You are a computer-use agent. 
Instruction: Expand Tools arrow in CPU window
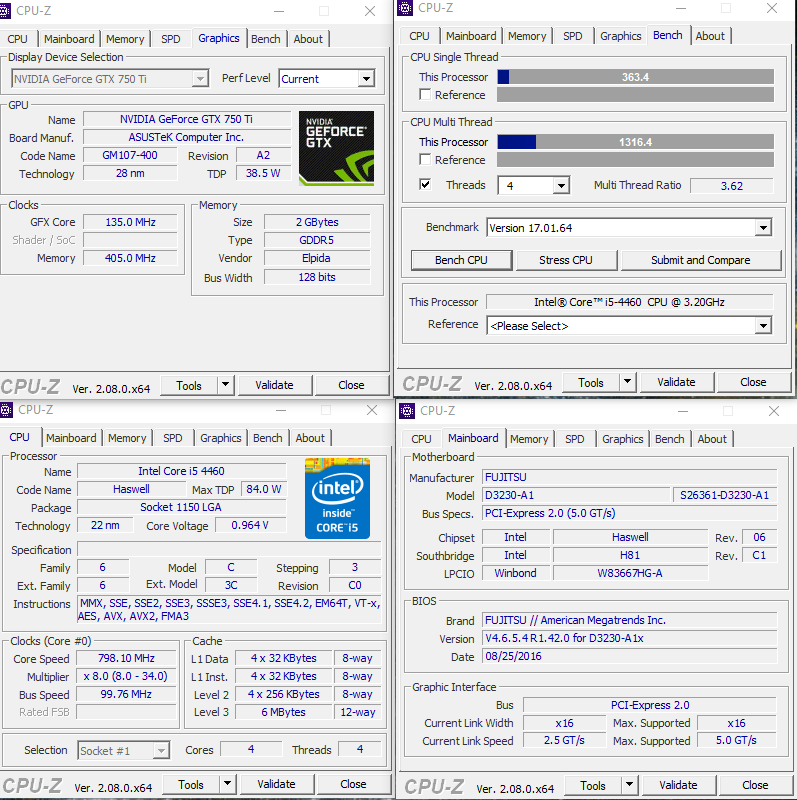pos(228,784)
